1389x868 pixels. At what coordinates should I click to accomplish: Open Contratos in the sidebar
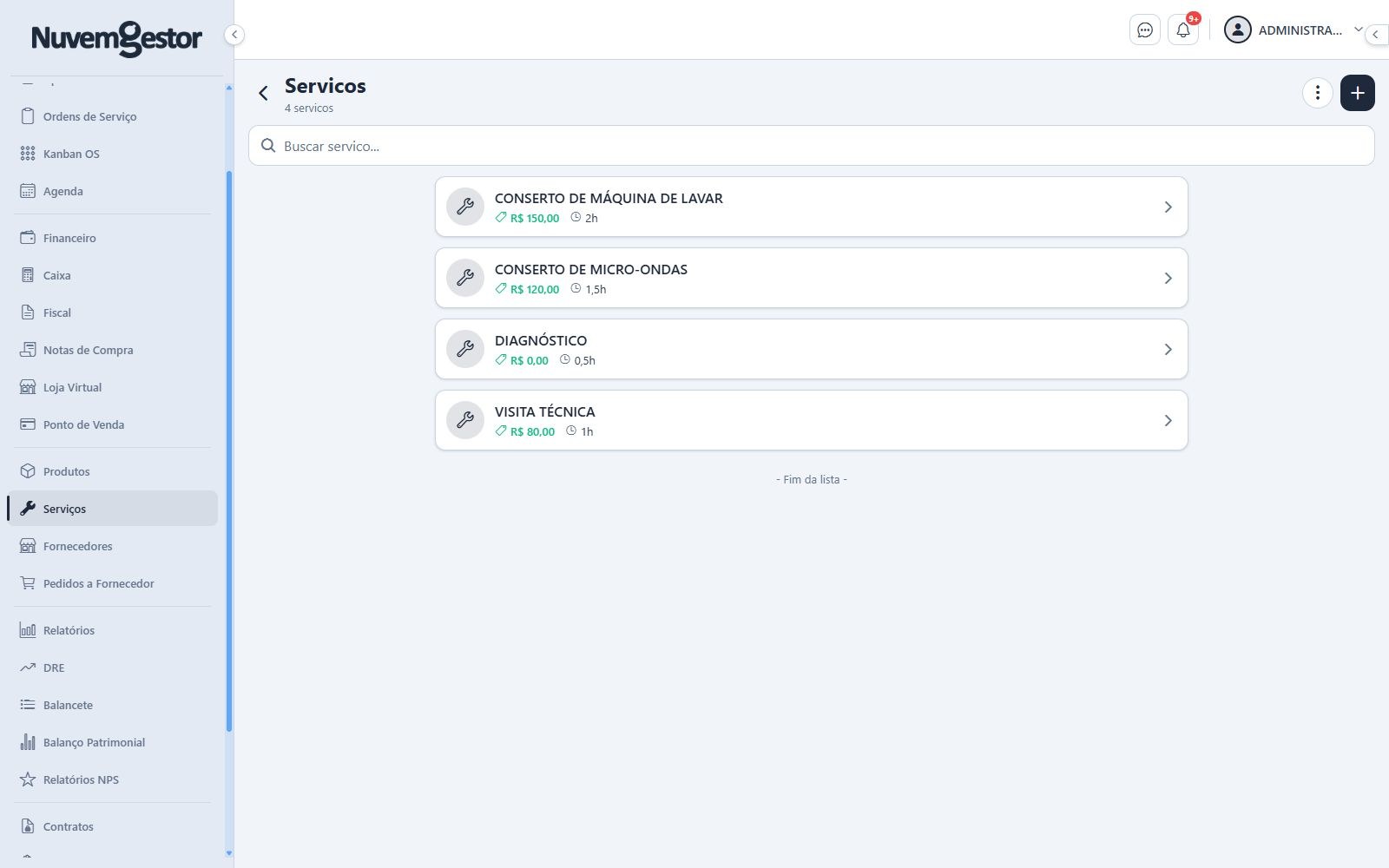pos(113,826)
